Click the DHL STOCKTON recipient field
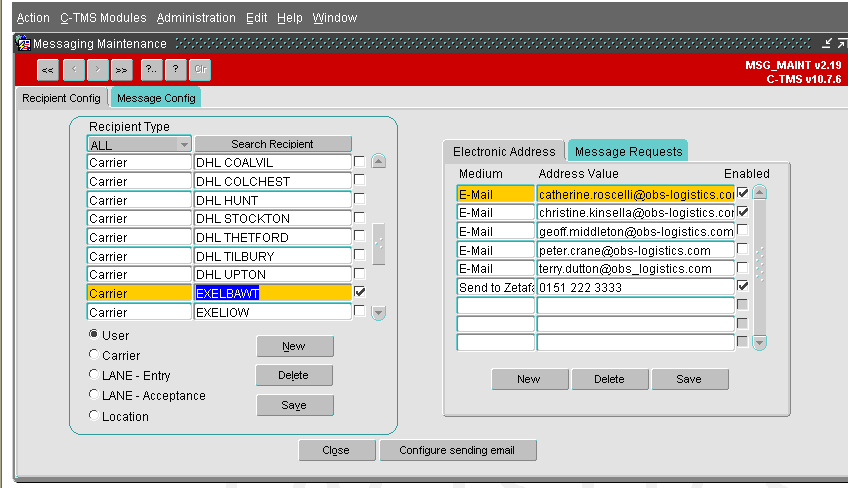848x488 pixels. tap(273, 219)
